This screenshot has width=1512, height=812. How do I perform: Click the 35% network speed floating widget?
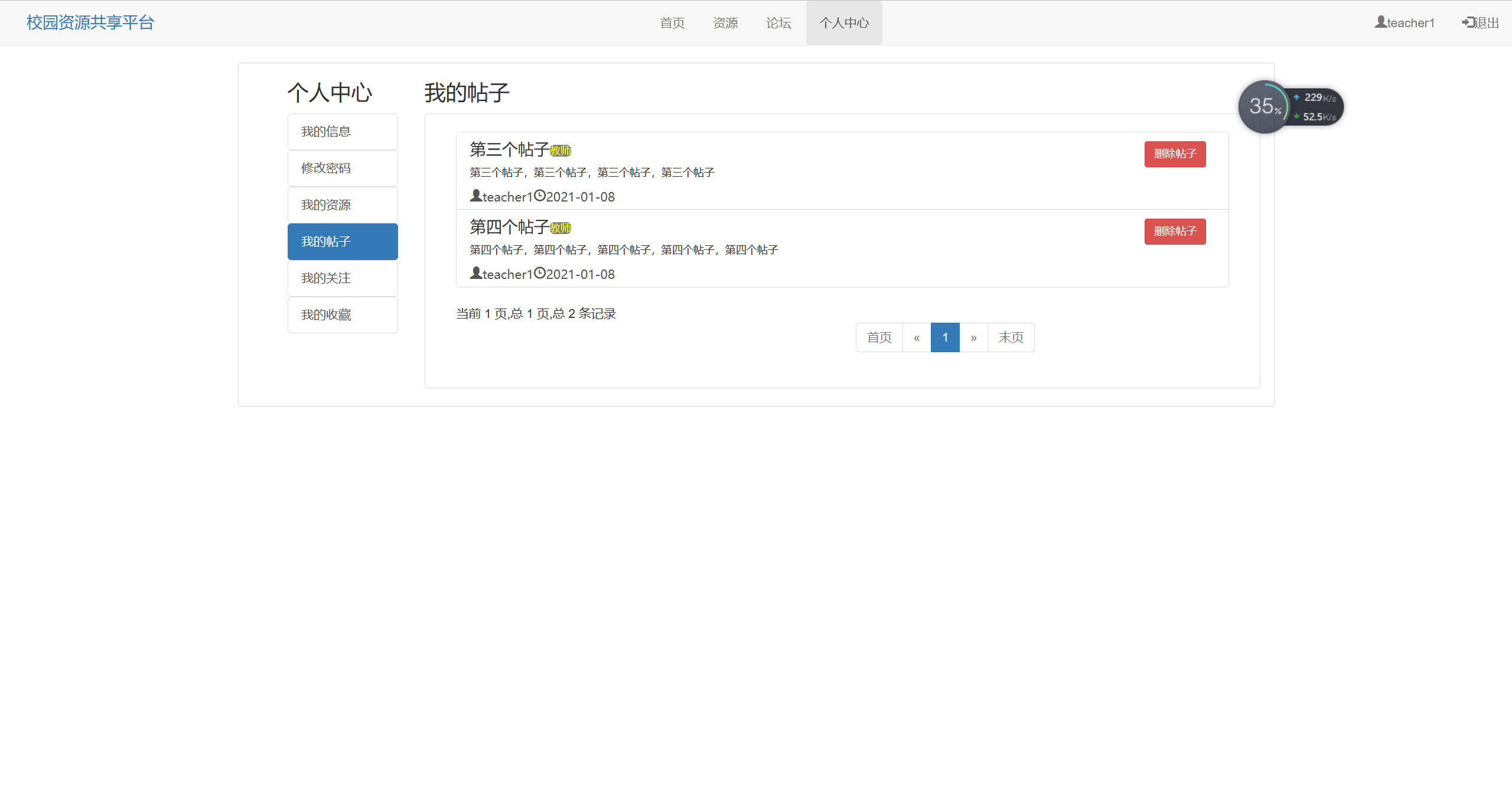pyautogui.click(x=1265, y=106)
